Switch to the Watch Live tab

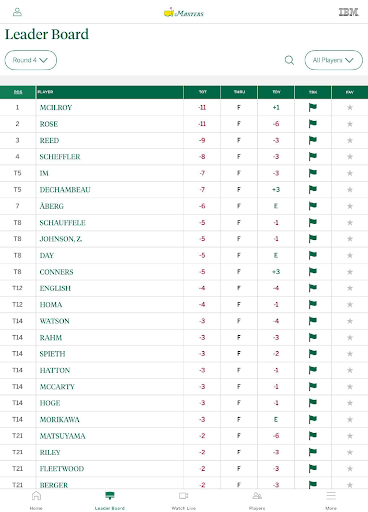click(184, 500)
